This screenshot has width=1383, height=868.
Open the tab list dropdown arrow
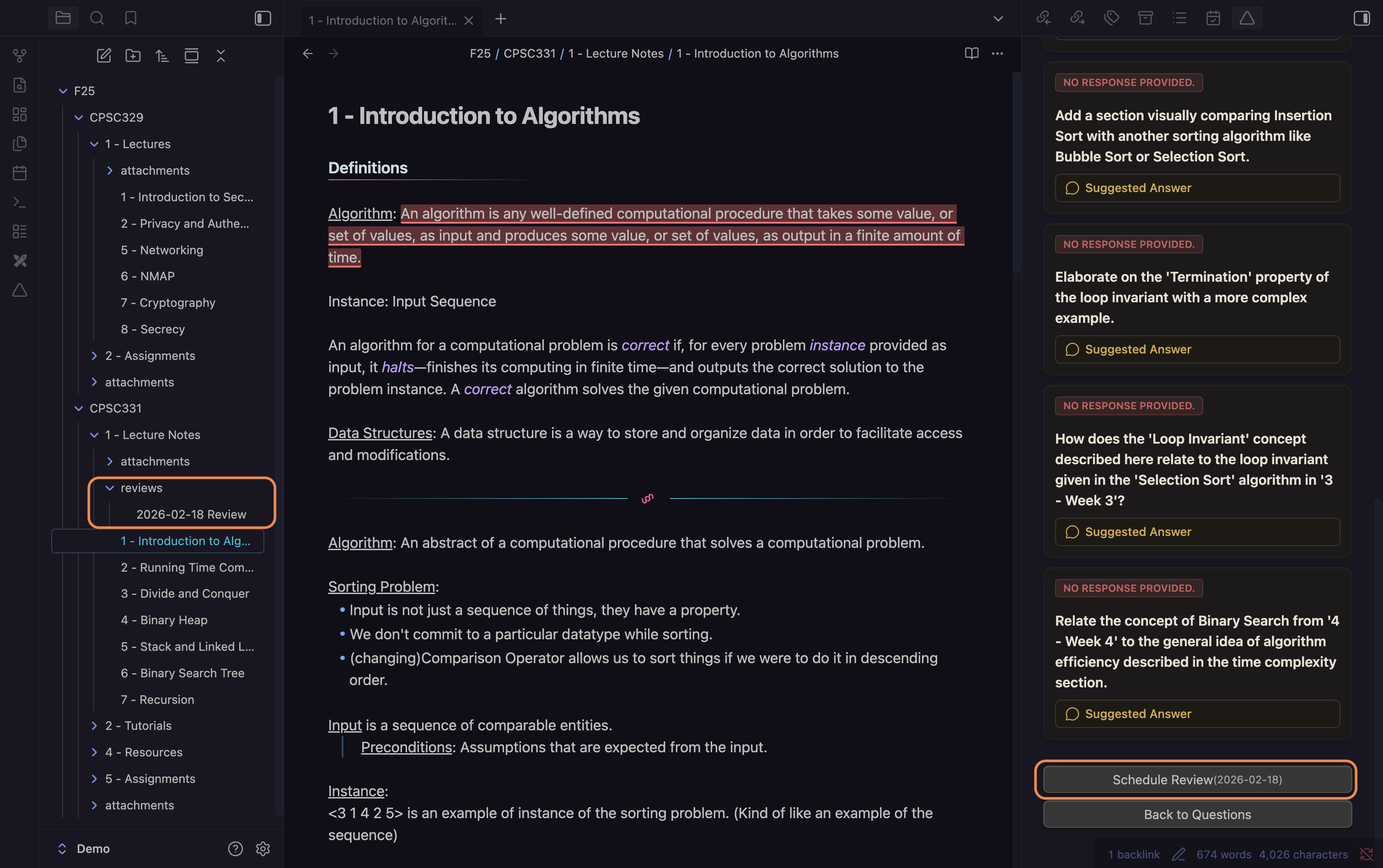tap(998, 18)
